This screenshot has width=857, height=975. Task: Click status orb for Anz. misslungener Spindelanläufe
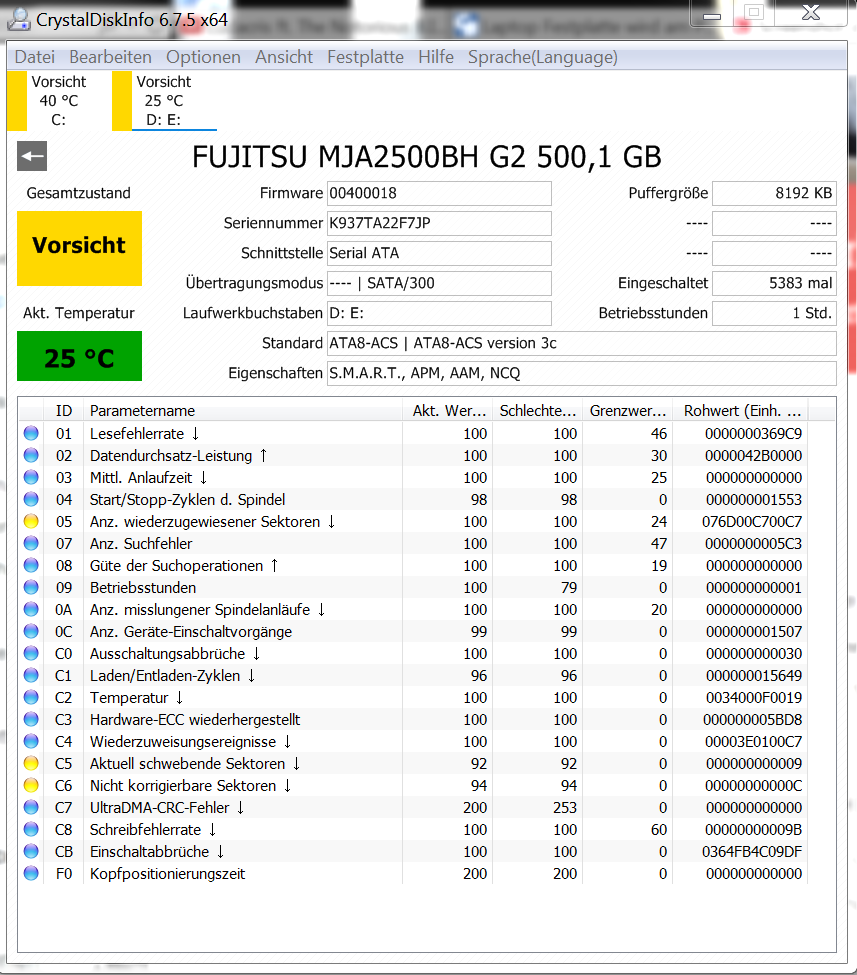pyautogui.click(x=31, y=609)
